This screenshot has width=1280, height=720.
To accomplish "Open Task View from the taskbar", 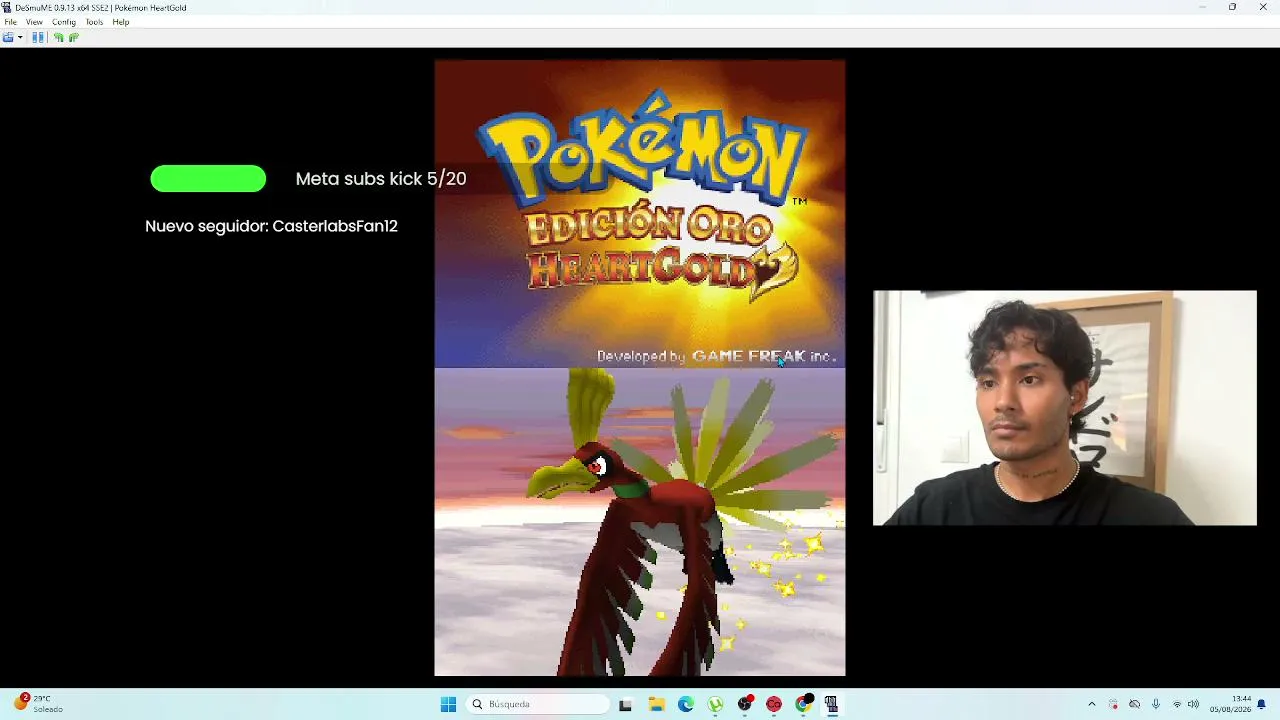I will 625,704.
